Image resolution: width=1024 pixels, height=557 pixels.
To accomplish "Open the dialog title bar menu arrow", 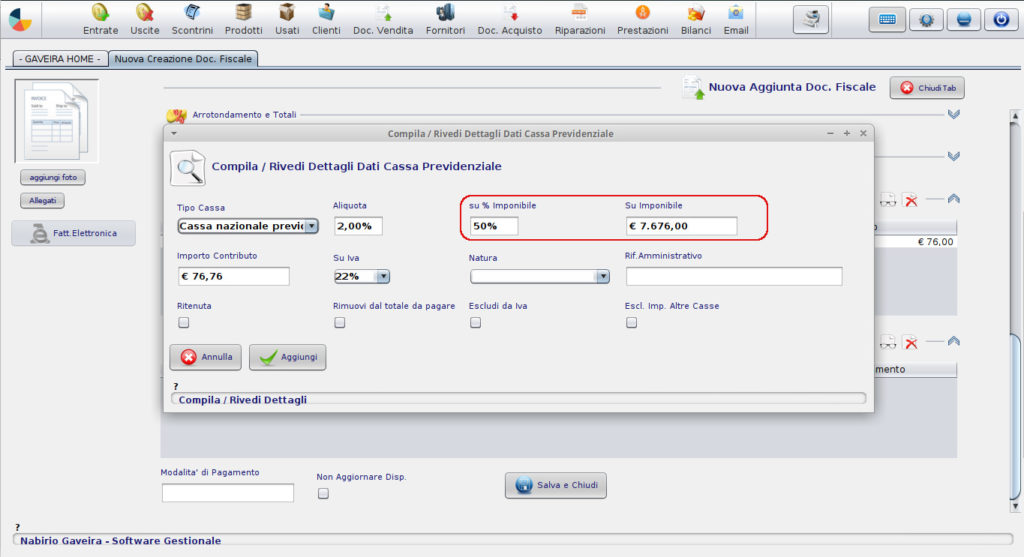I will click(x=174, y=133).
